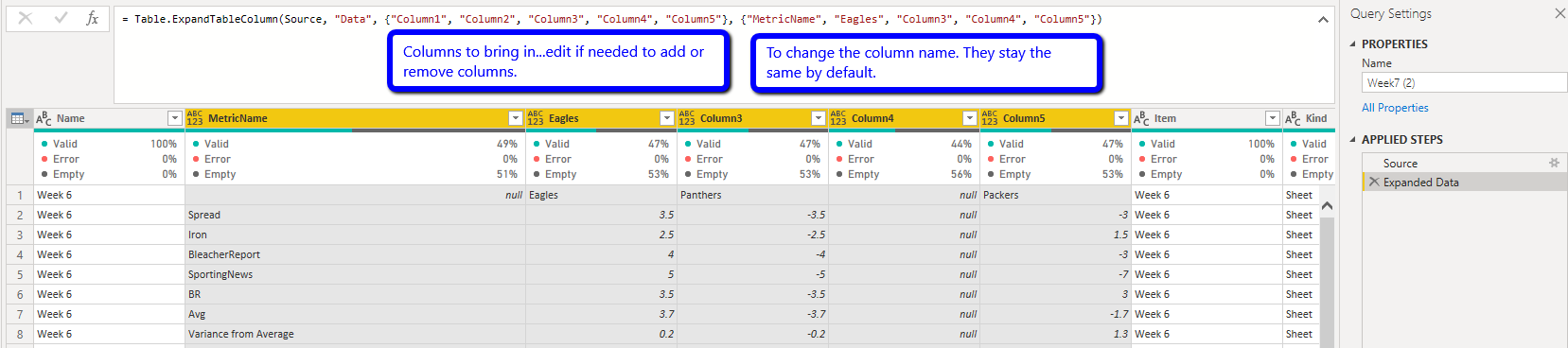The image size is (1568, 348).
Task: Click the Iron cell in MetricName
Action: tap(355, 235)
